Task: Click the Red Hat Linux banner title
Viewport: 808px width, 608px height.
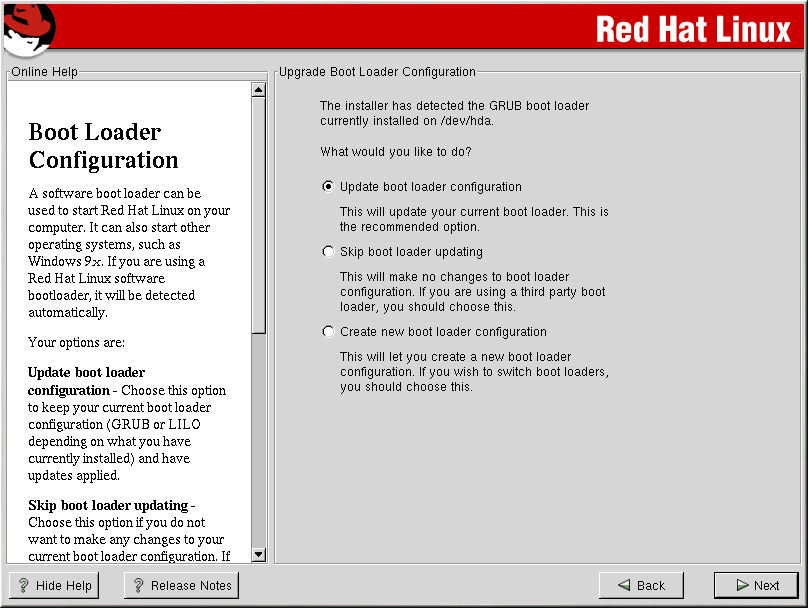Action: 692,30
